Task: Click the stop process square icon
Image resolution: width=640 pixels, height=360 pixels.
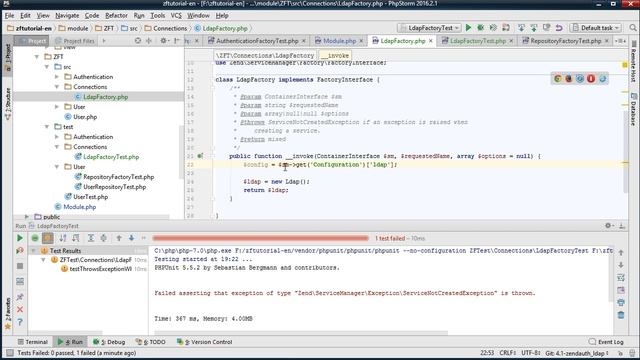Action: 20,266
